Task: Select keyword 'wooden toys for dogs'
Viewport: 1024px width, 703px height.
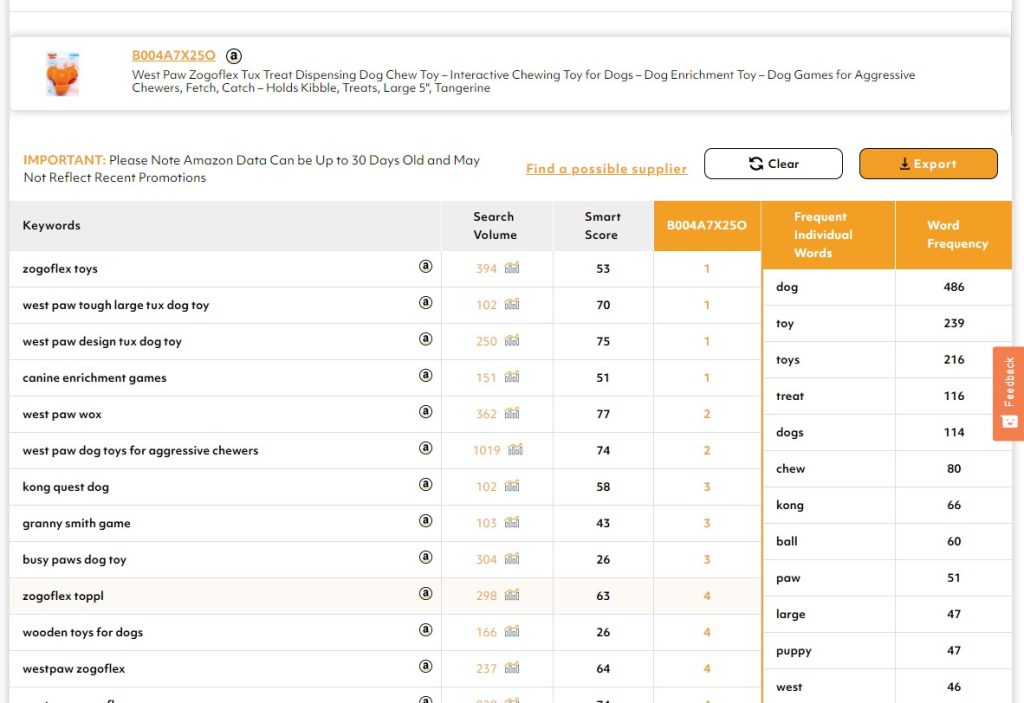Action: [83, 632]
